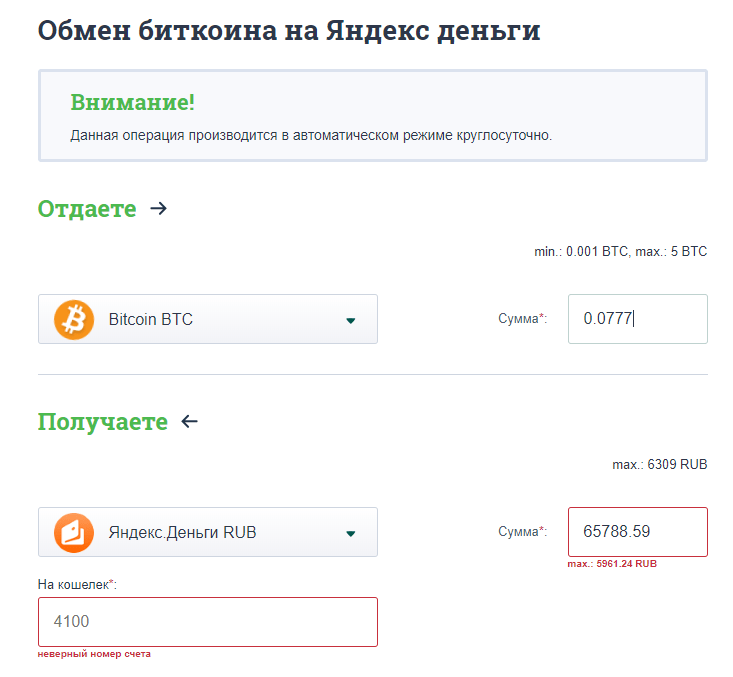733x677 pixels.
Task: Click the max.: 6309 RUB limit text
Action: click(x=659, y=465)
